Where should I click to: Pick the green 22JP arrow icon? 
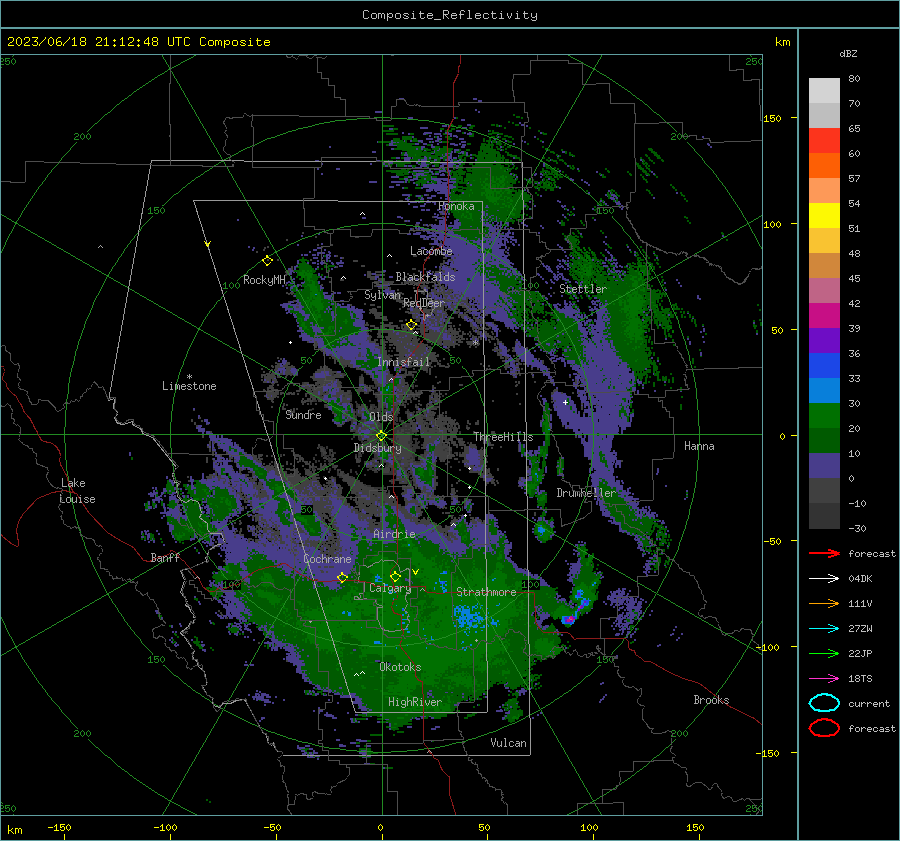[x=824, y=653]
